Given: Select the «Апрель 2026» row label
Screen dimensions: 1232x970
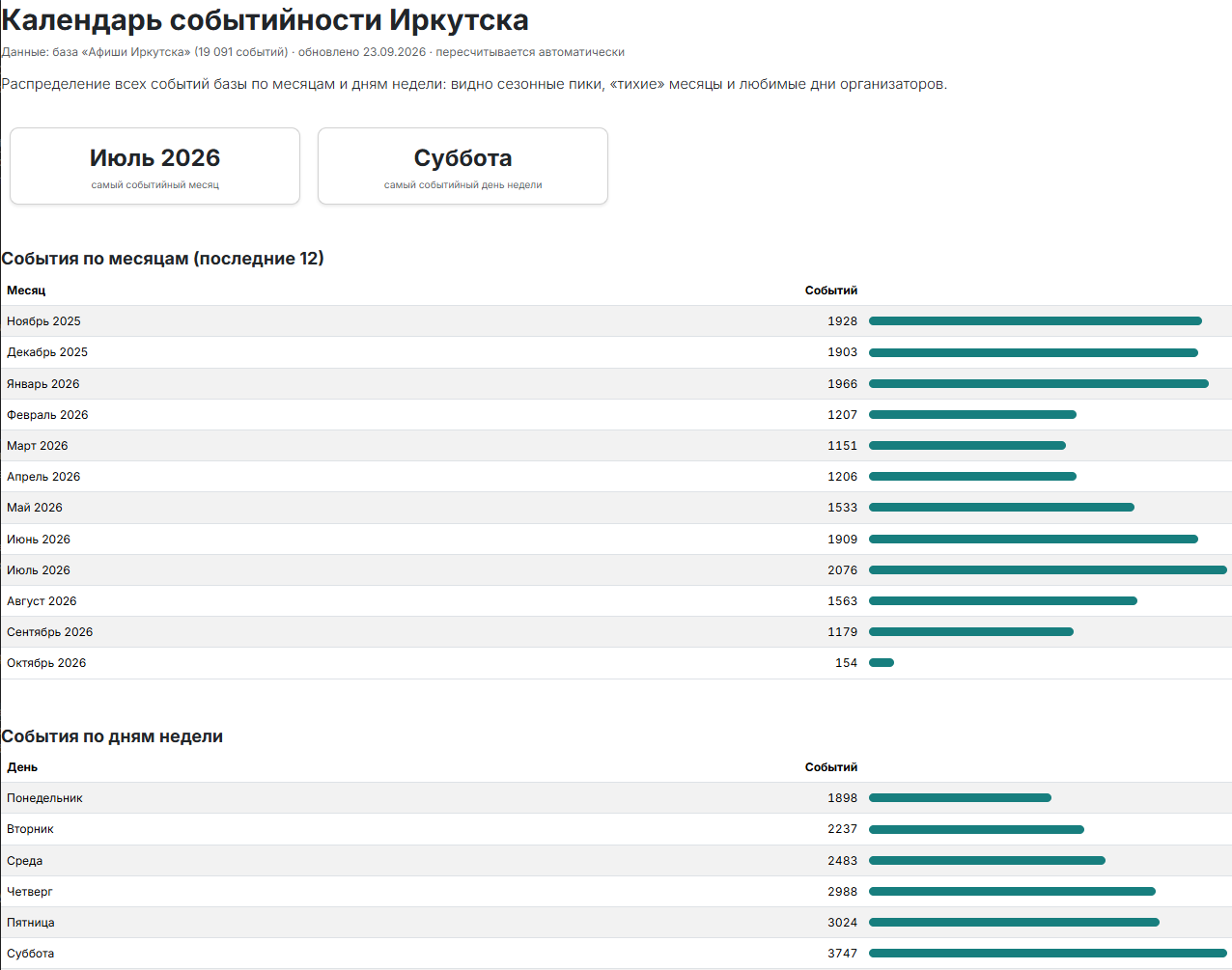Looking at the screenshot, I should 43,477.
